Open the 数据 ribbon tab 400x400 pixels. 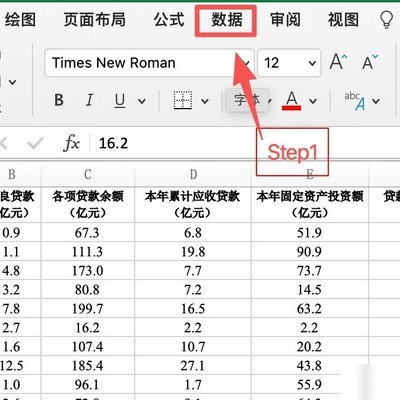pos(227,19)
